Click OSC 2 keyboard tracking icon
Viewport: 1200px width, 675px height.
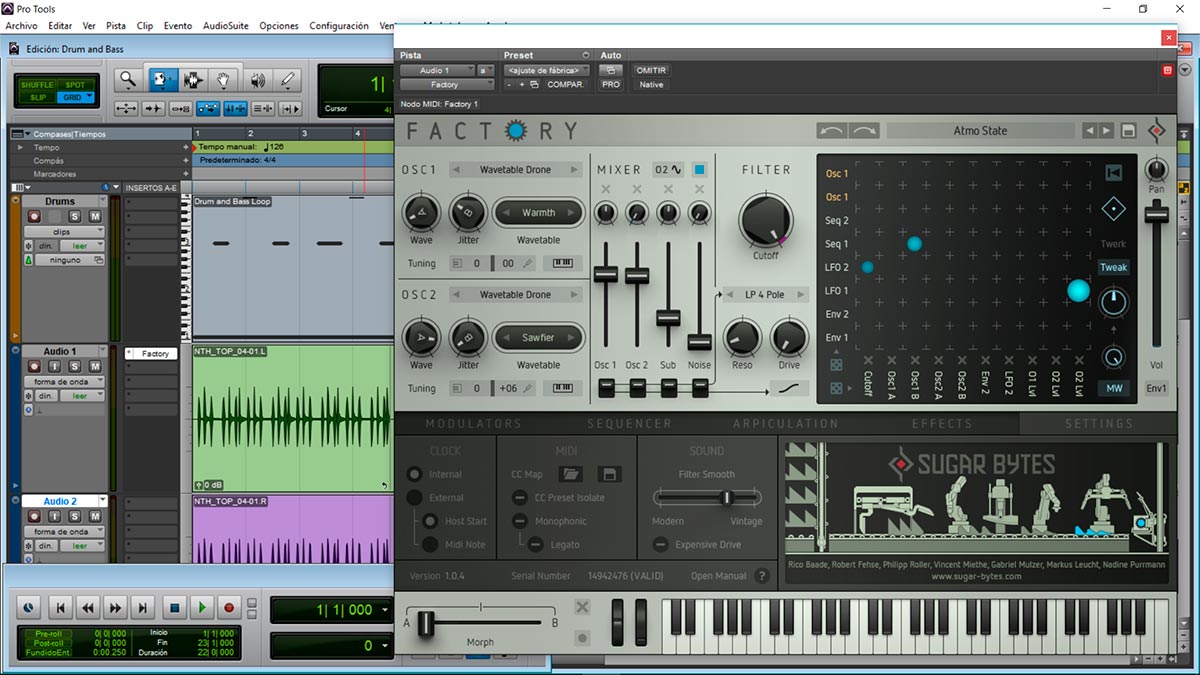562,388
